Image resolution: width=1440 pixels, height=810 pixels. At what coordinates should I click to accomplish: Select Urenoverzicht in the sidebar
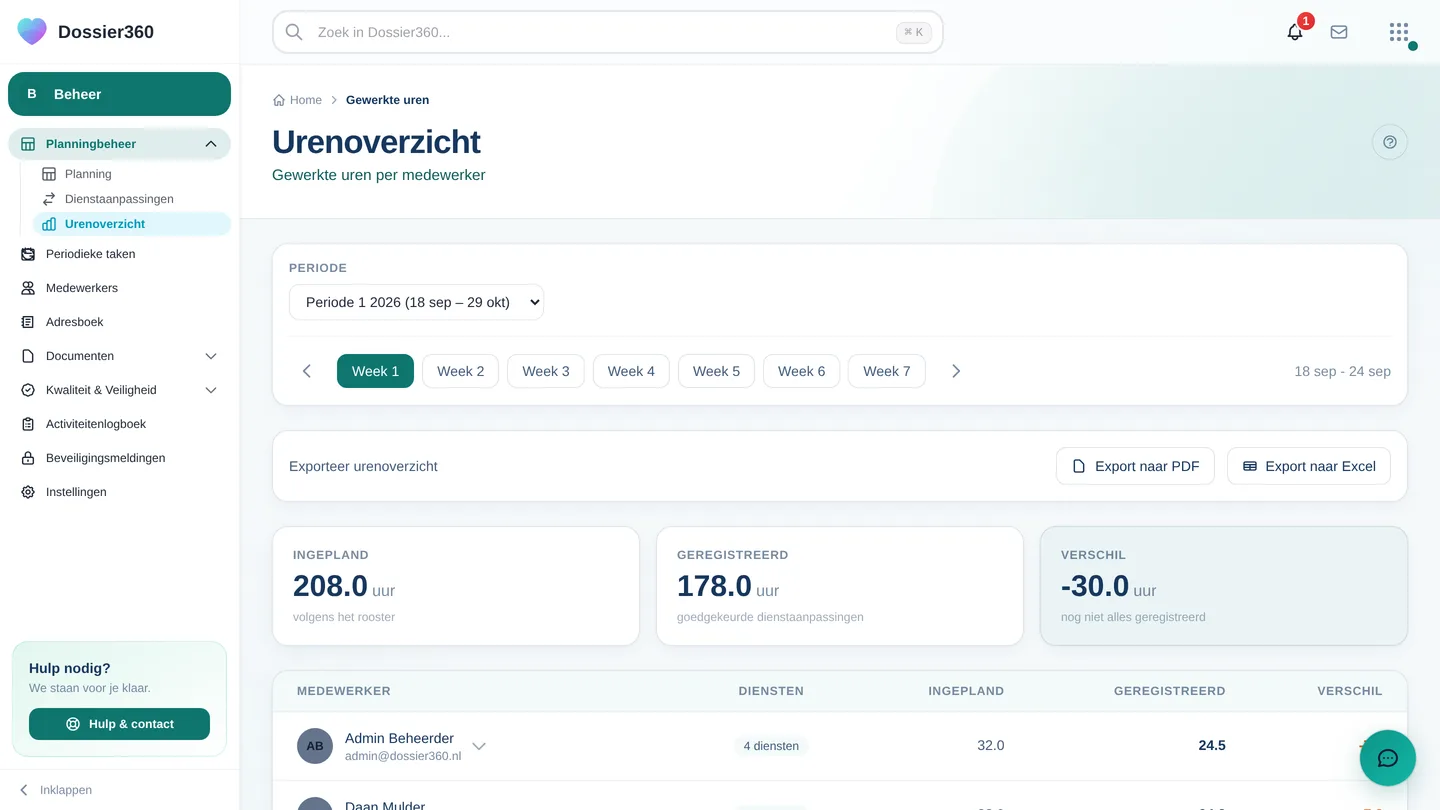click(132, 224)
